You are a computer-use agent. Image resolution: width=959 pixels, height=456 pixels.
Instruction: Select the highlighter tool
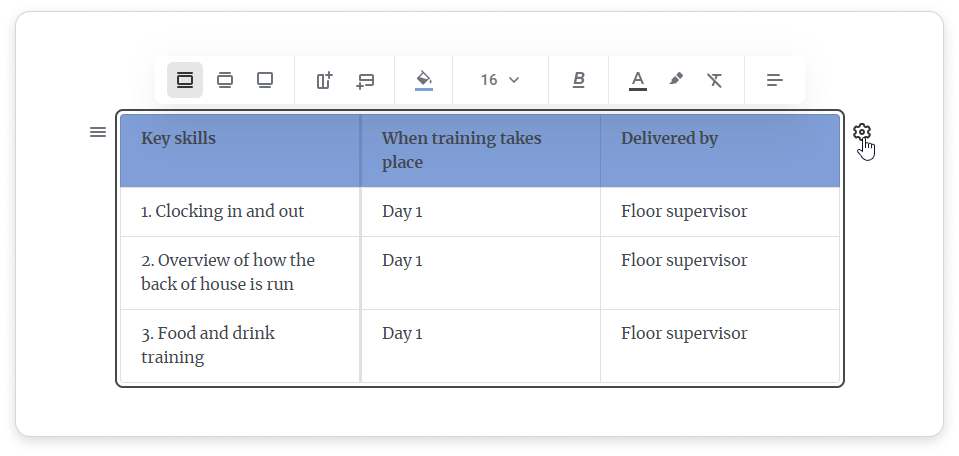coord(676,80)
